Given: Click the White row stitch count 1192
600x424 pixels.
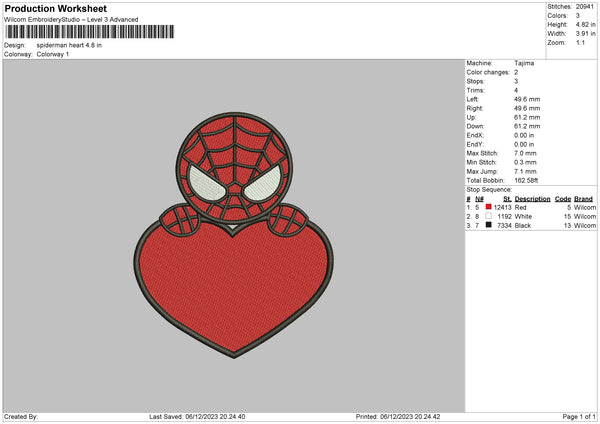Looking at the screenshot, I should (x=504, y=217).
